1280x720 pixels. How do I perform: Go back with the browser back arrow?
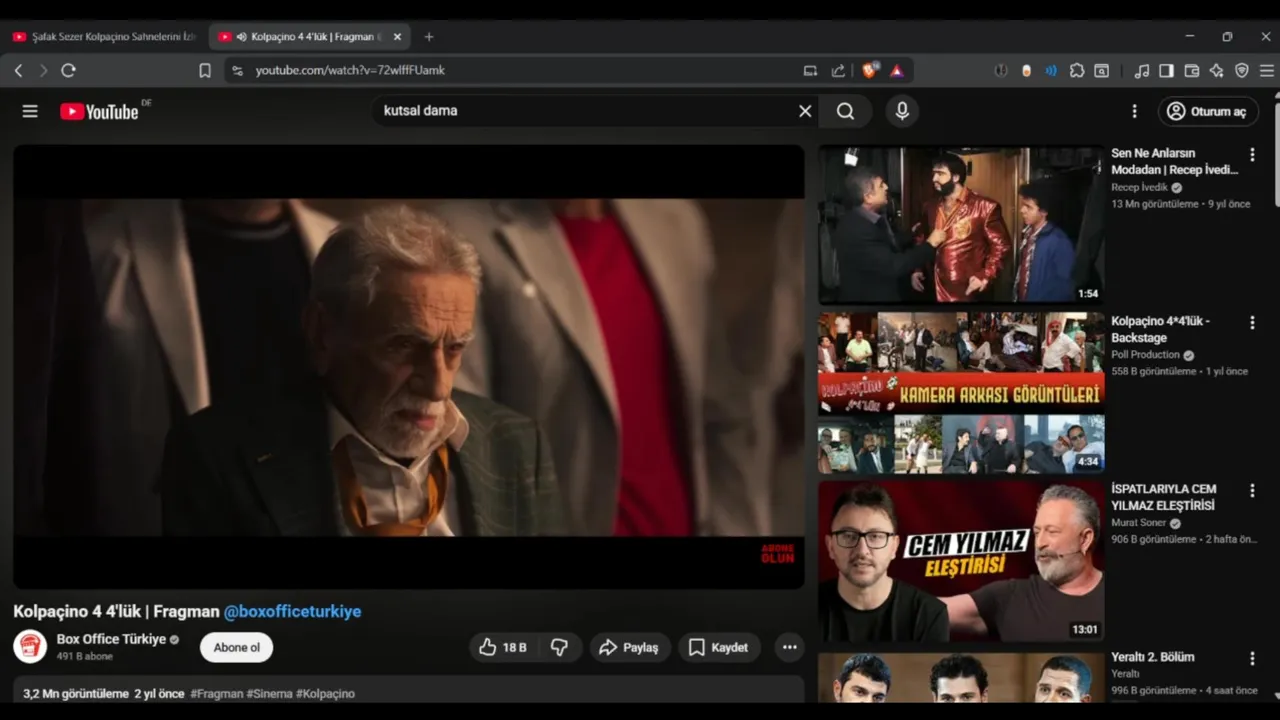tap(18, 71)
